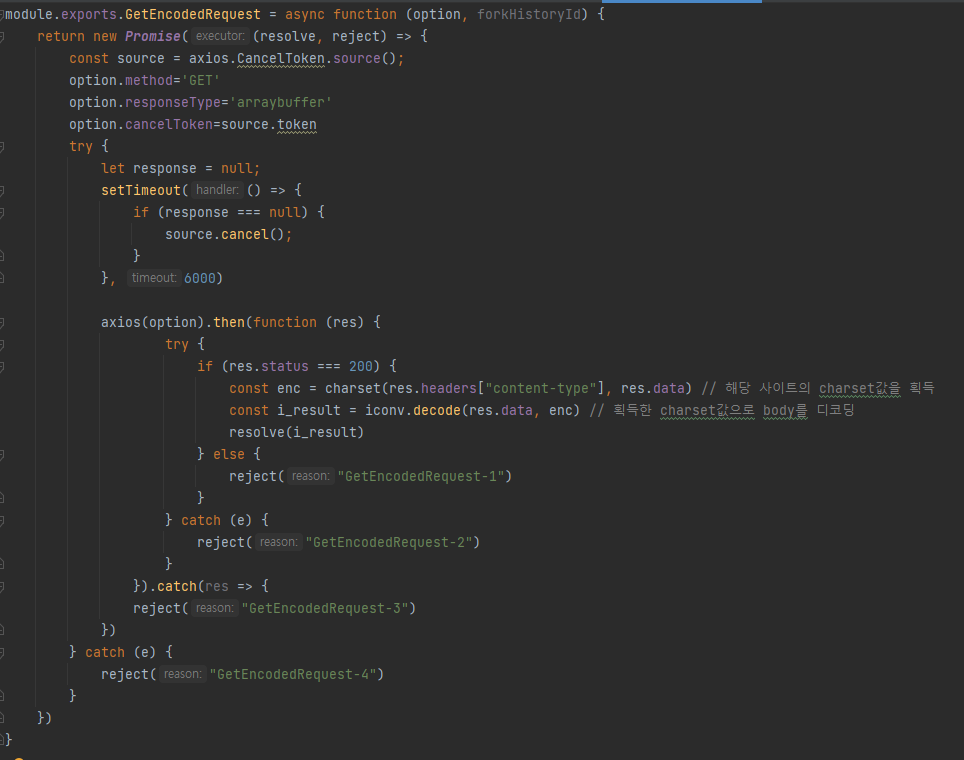Click 'reason:' hint before "GetEncodedRequest-1"
The height and width of the screenshot is (760, 964).
(x=310, y=476)
